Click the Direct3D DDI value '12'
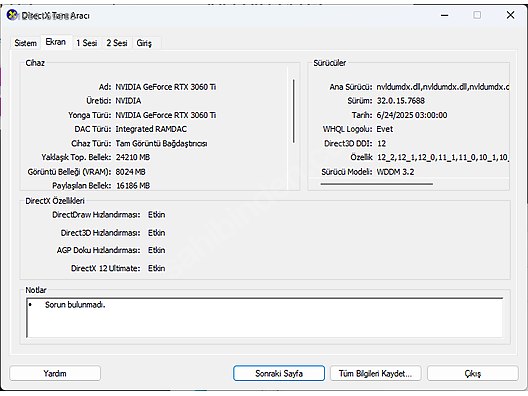Viewport: 528px width, 396px height. click(x=381, y=143)
